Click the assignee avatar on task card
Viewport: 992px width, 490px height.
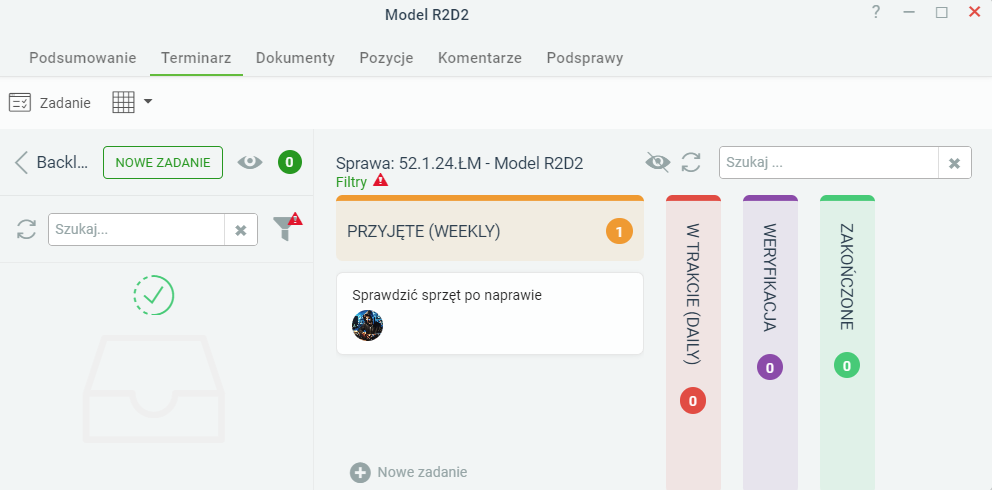pos(368,326)
